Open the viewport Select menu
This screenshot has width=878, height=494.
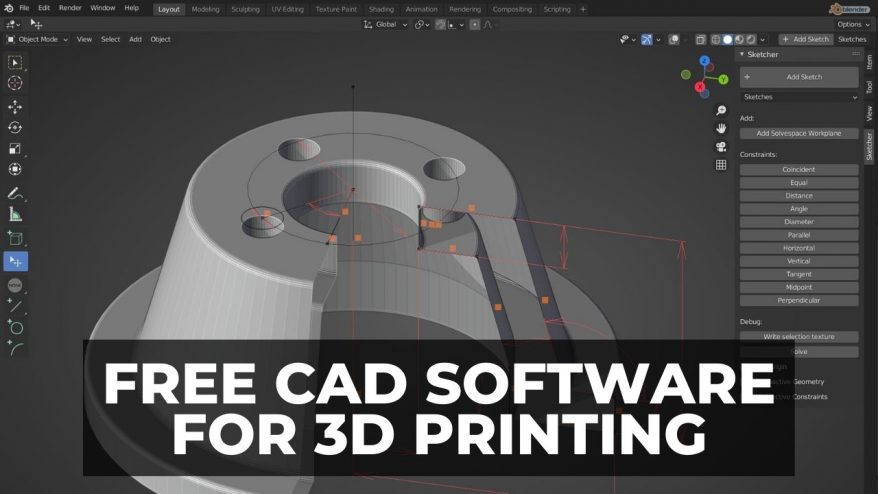pyautogui.click(x=110, y=39)
